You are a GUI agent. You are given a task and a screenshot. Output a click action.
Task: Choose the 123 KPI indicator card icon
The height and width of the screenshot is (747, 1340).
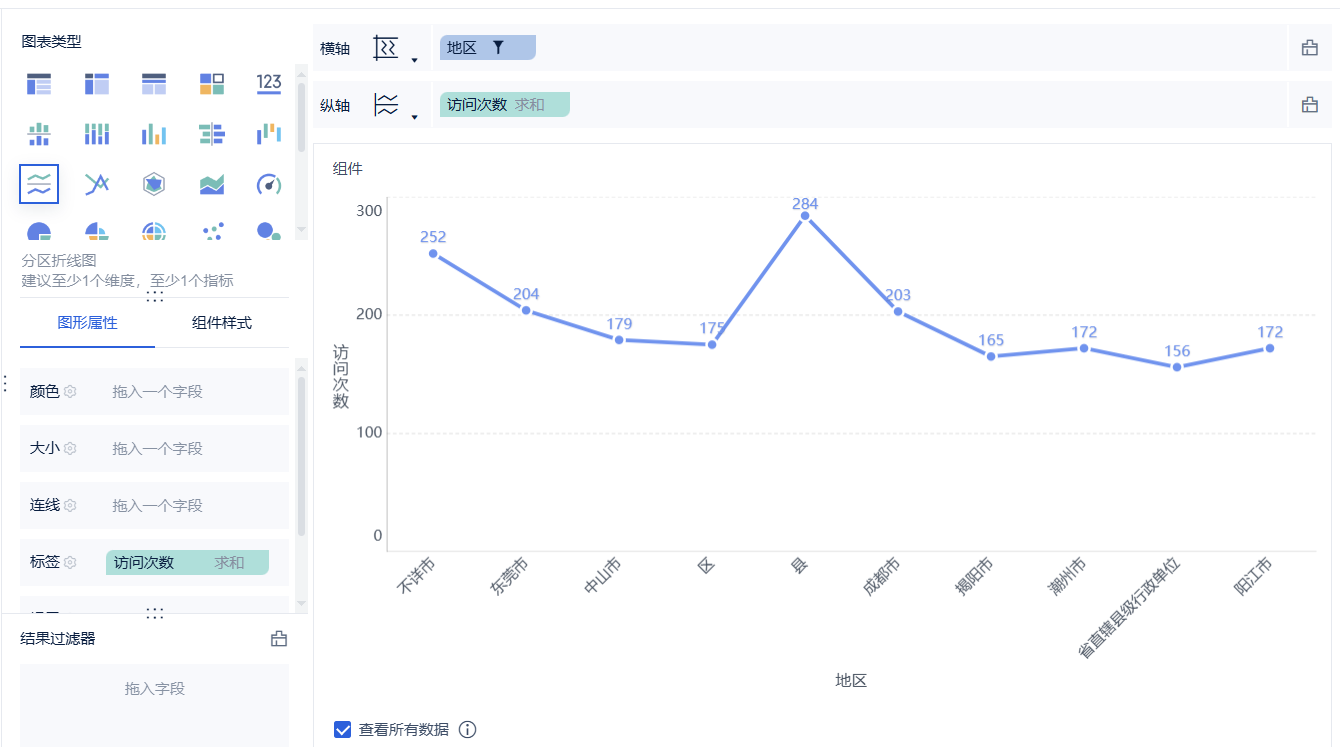pos(269,83)
